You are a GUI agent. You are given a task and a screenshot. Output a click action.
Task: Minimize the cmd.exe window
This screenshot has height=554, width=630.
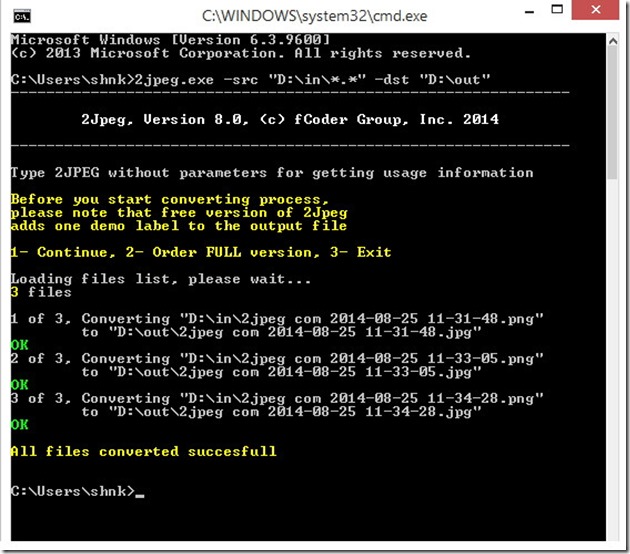(530, 12)
